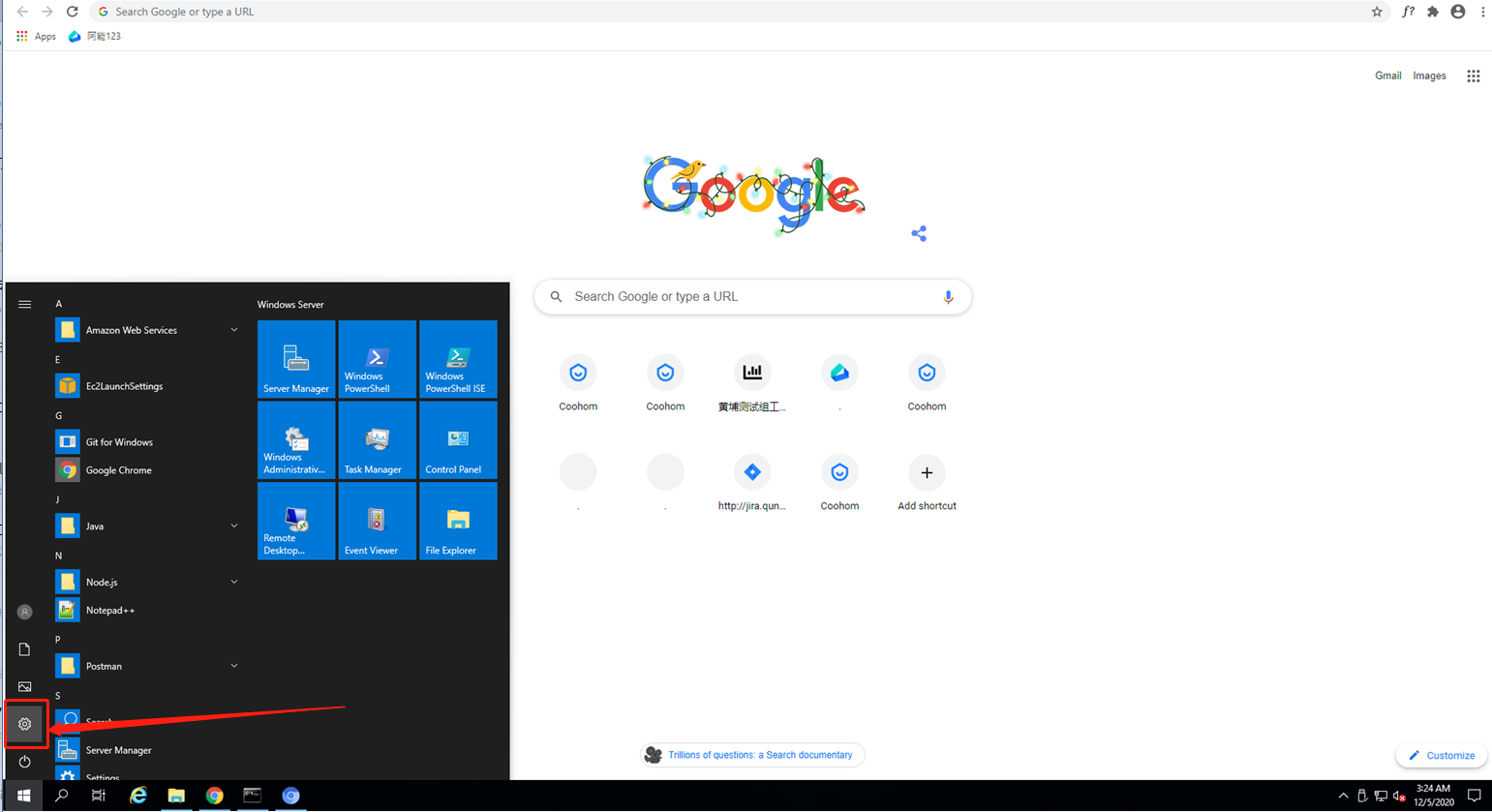The width and height of the screenshot is (1492, 812).
Task: Open the Windows Administrative Tools tile
Action: click(296, 440)
